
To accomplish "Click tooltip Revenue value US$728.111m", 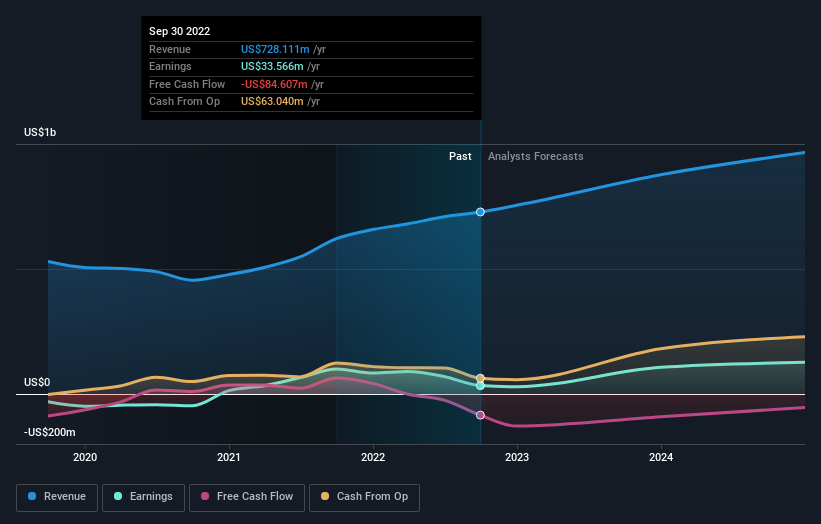I will [275, 49].
